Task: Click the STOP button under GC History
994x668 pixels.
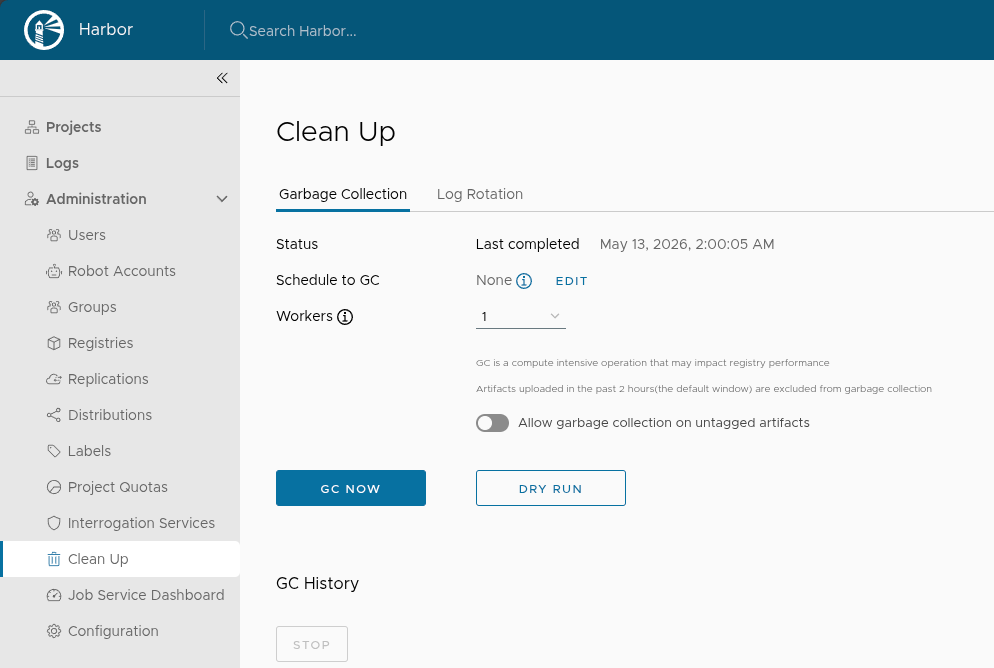Action: pyautogui.click(x=312, y=644)
